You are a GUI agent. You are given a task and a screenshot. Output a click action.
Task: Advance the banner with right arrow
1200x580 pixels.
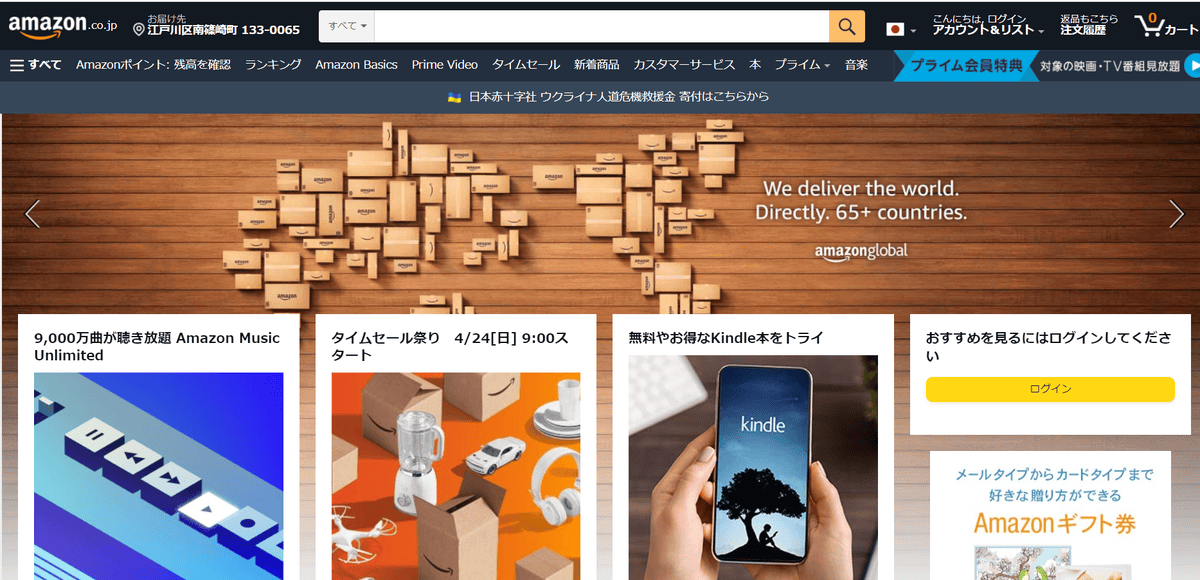[x=1177, y=214]
